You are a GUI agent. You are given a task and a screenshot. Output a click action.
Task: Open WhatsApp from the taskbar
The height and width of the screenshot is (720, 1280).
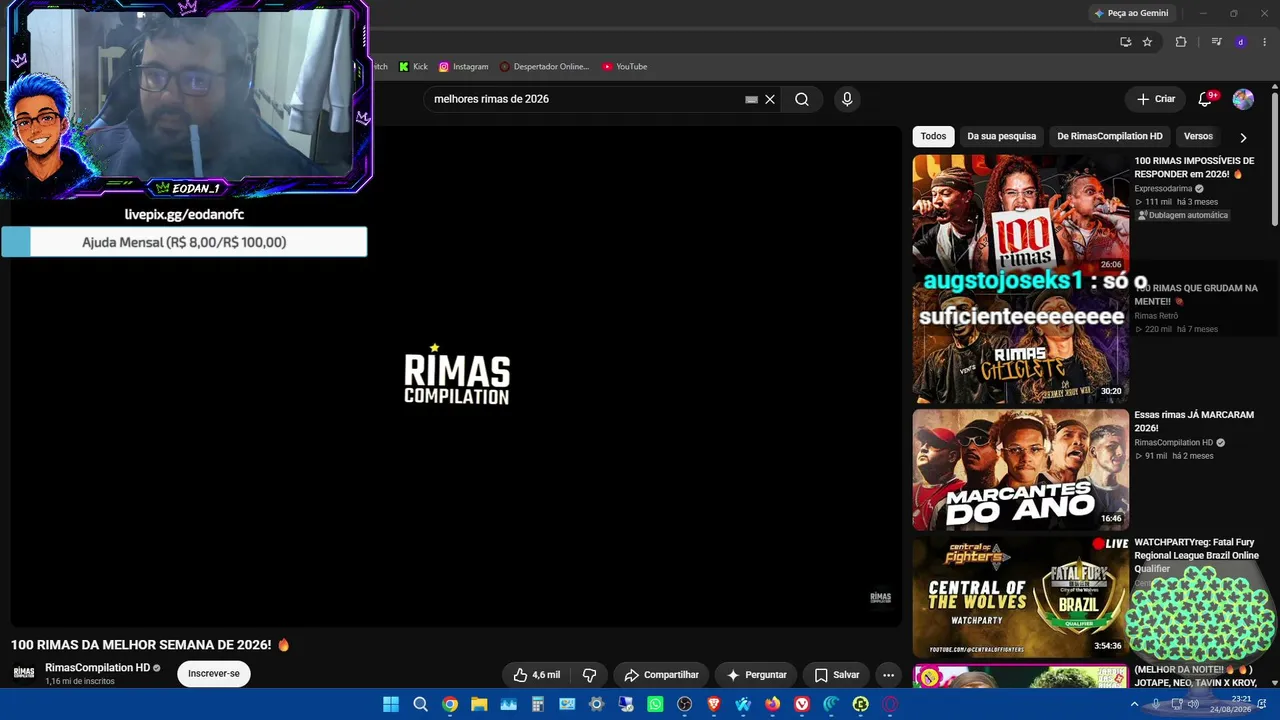[x=655, y=704]
